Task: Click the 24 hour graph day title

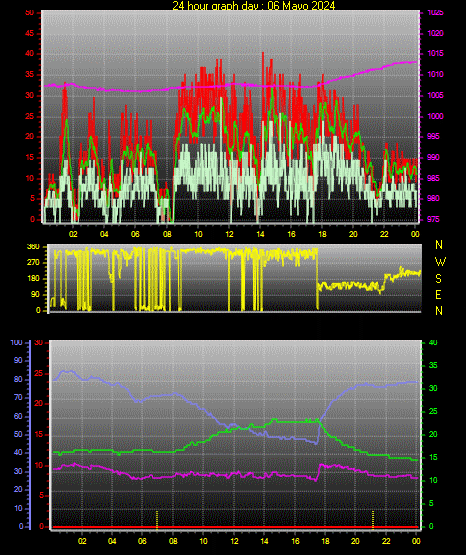Action: tap(254, 5)
